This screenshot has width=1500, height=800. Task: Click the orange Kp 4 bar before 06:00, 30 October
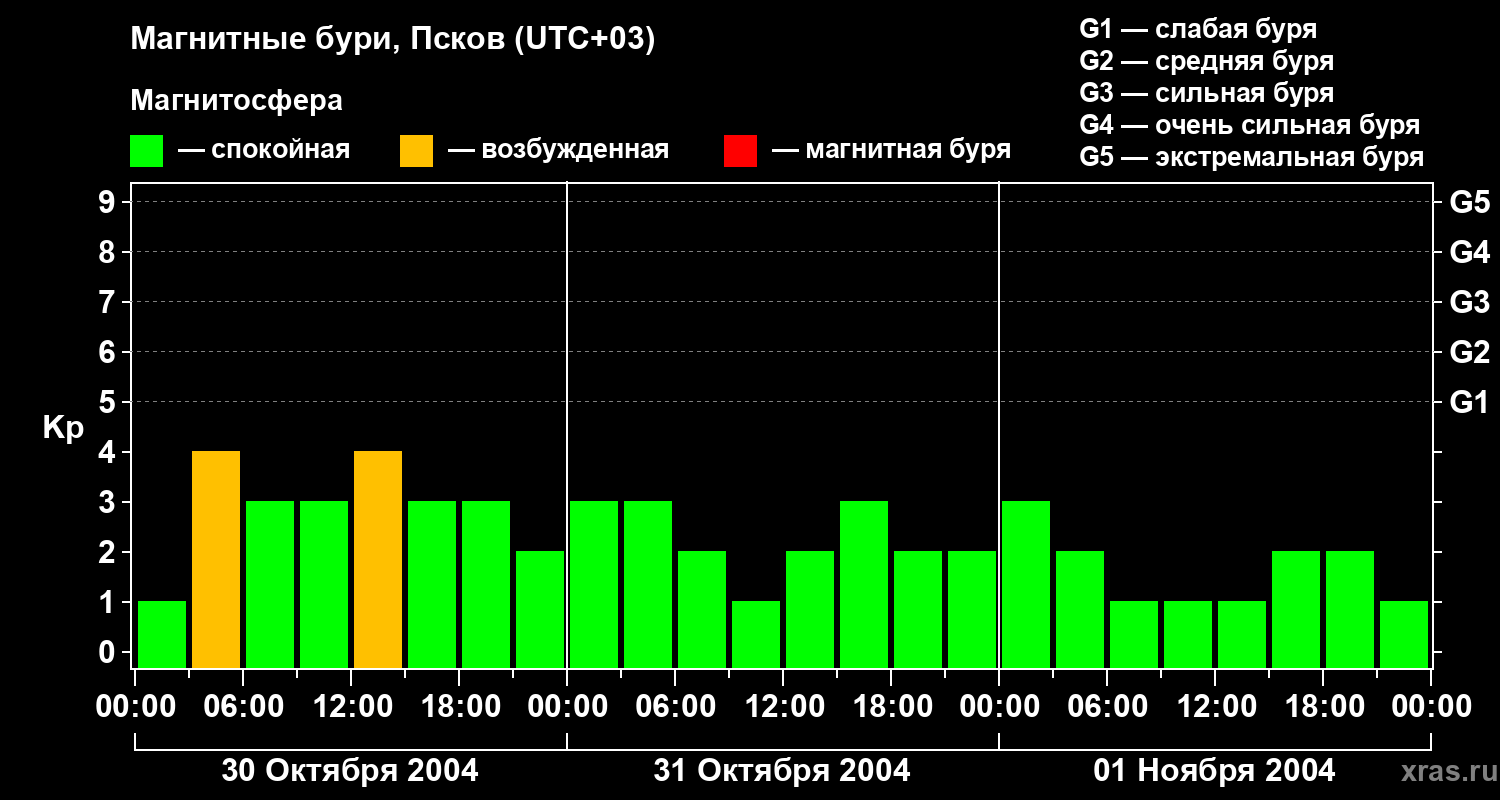coord(216,559)
